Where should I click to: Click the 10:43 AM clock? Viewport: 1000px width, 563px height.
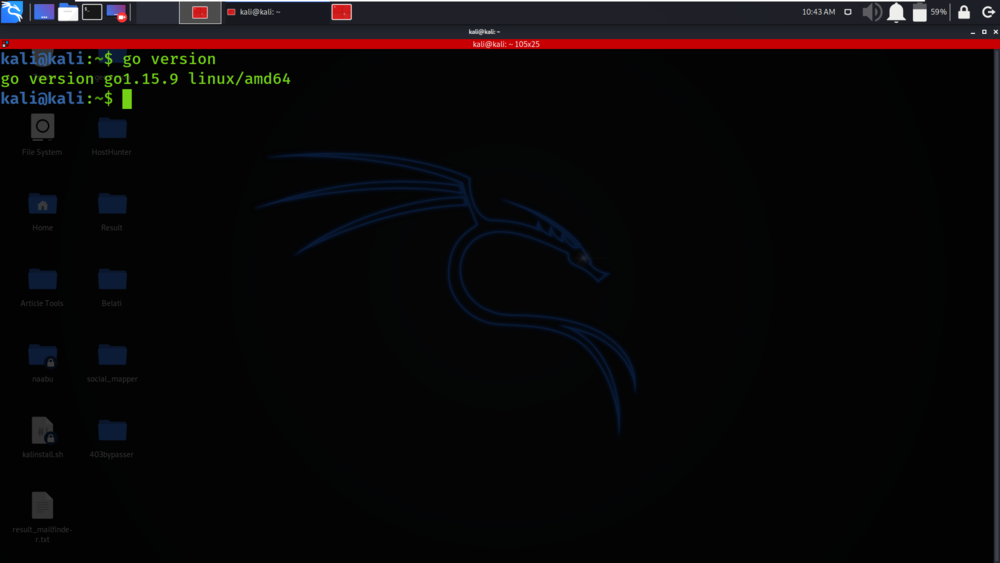tap(818, 12)
